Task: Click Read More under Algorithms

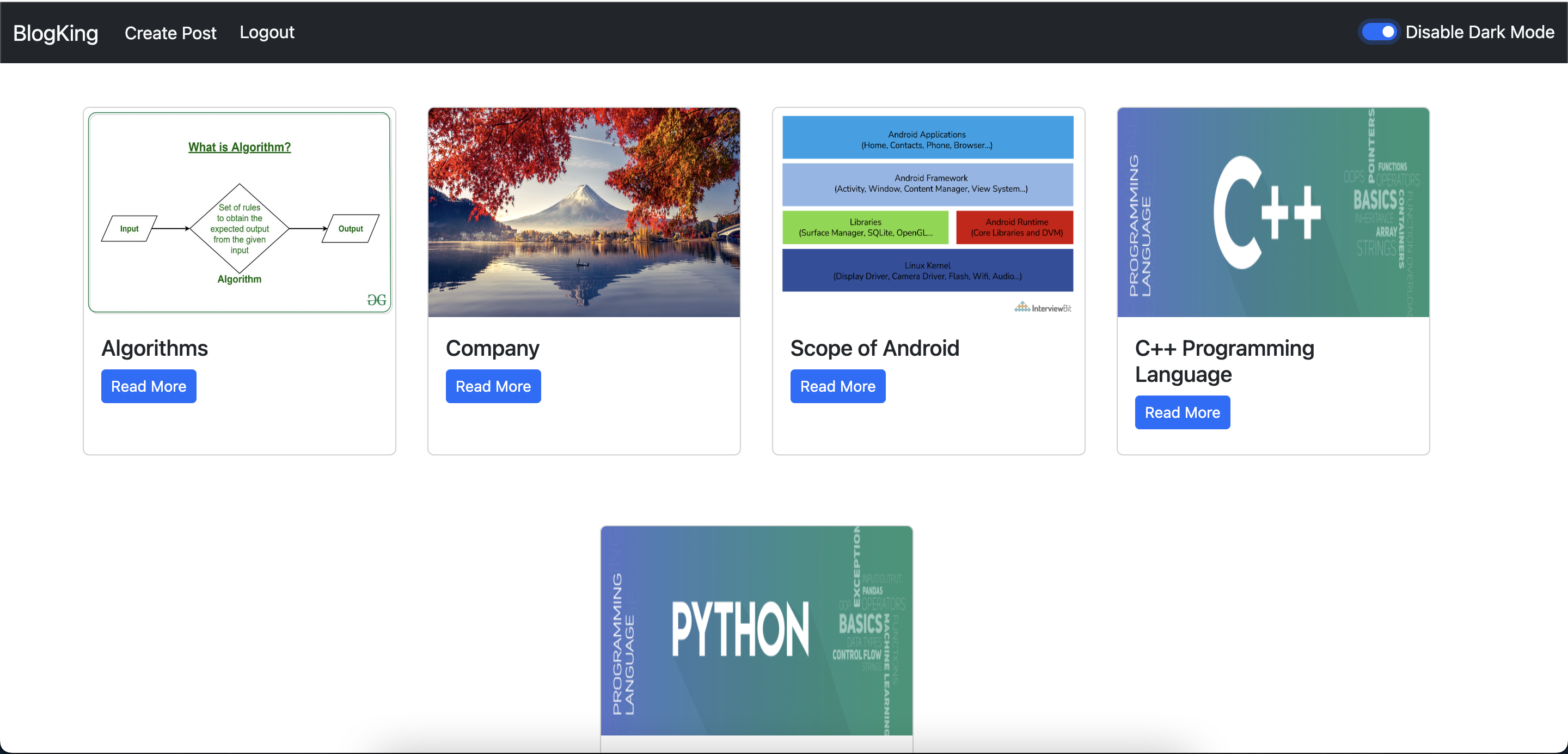Action: click(x=149, y=386)
